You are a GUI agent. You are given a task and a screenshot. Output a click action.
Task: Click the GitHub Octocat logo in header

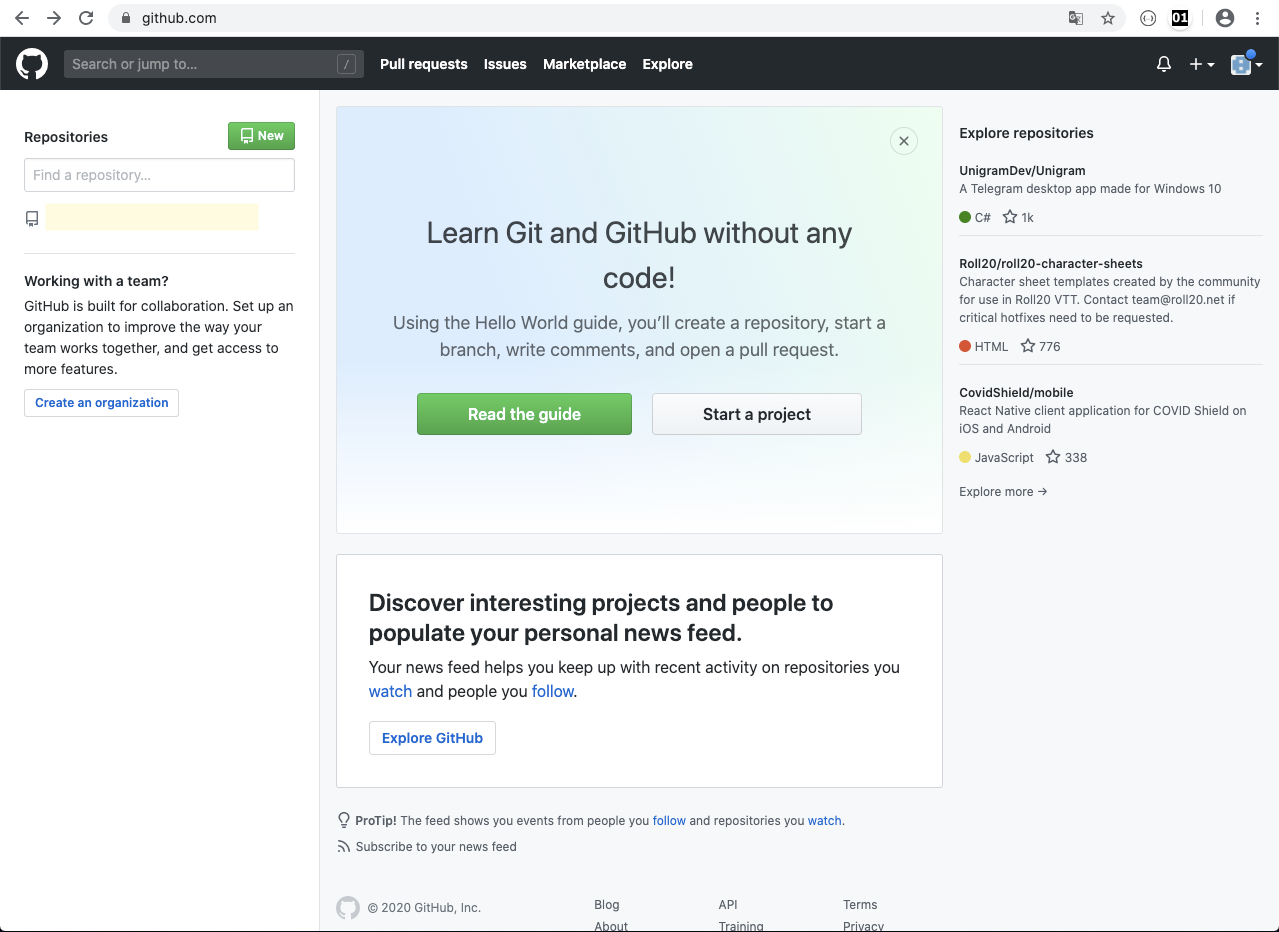pos(32,64)
